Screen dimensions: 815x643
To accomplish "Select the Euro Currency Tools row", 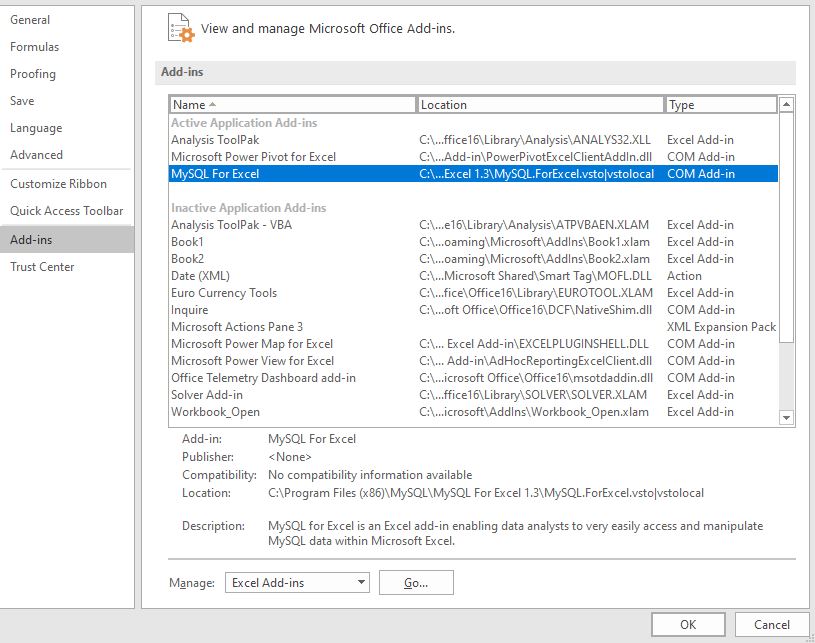I will [474, 293].
